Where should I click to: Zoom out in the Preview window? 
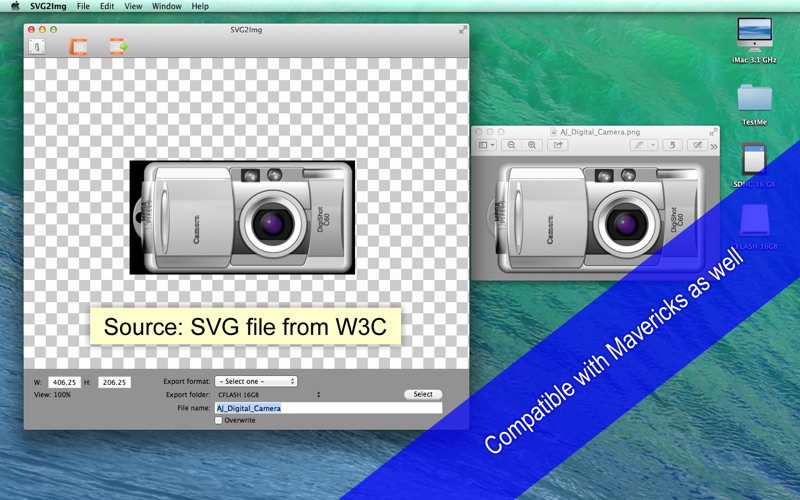pos(511,145)
